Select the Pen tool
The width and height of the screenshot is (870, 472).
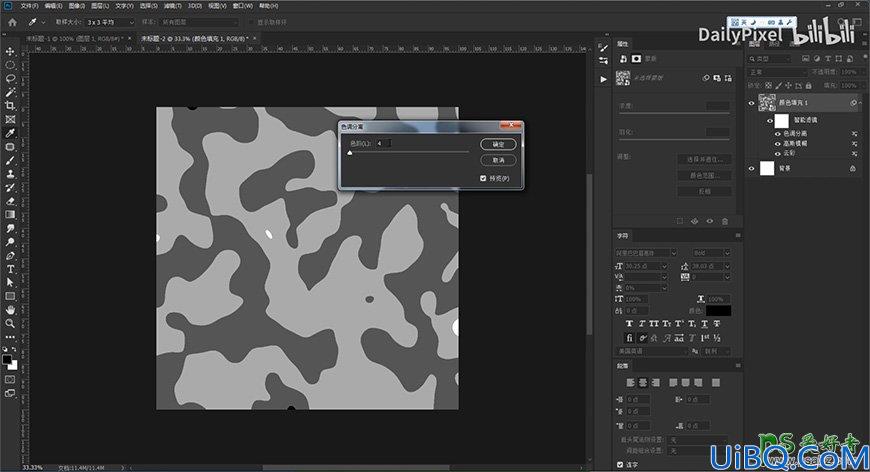[x=10, y=256]
